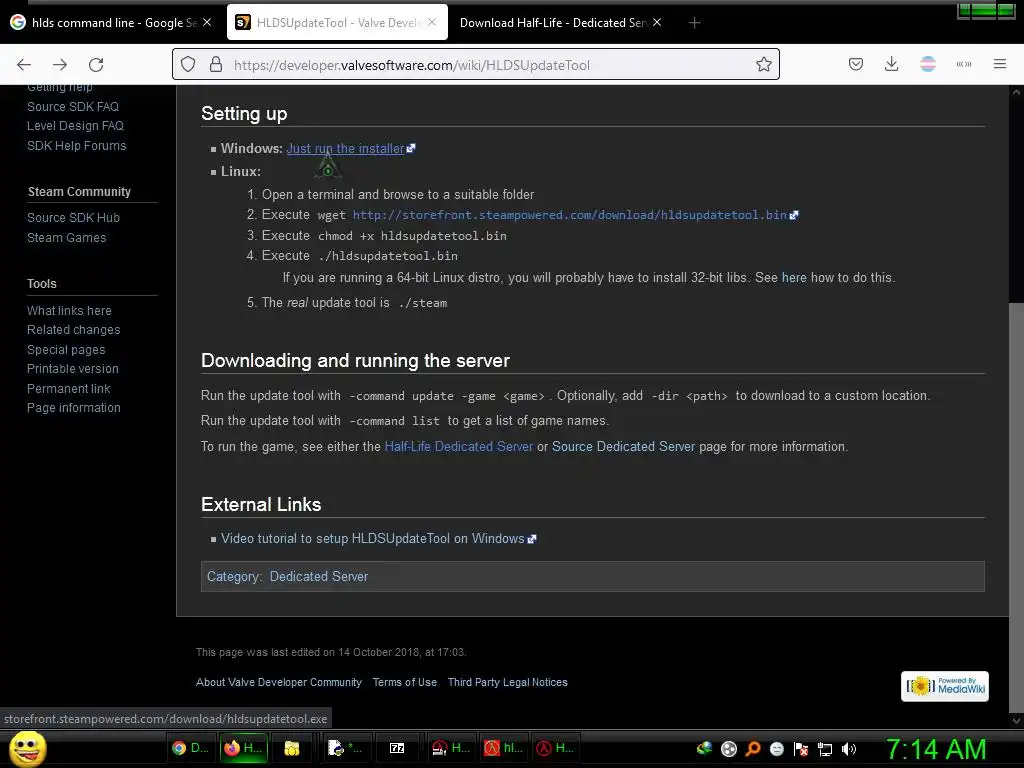Open About Valve Developer Community footer link
1024x768 pixels.
click(x=279, y=682)
